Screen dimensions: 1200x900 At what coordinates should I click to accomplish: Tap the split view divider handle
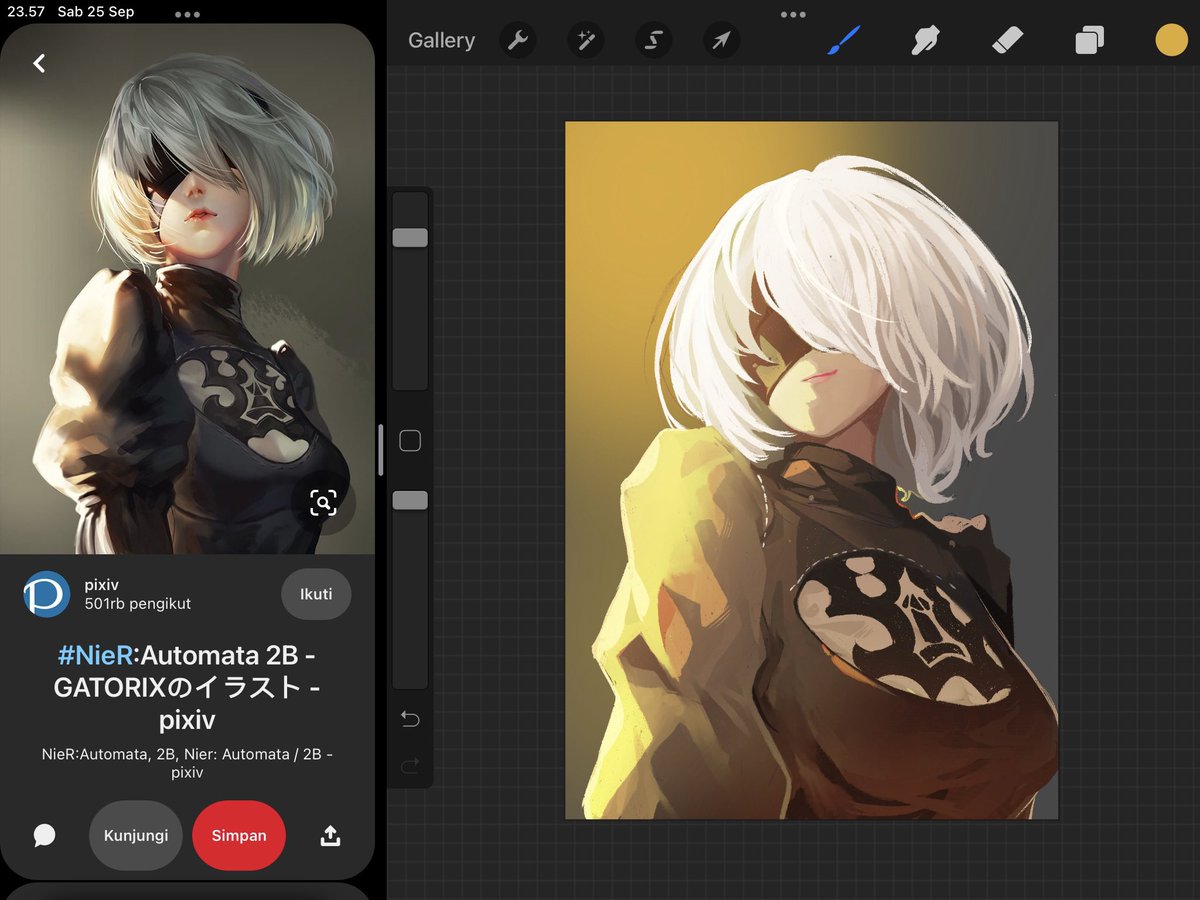pos(380,450)
